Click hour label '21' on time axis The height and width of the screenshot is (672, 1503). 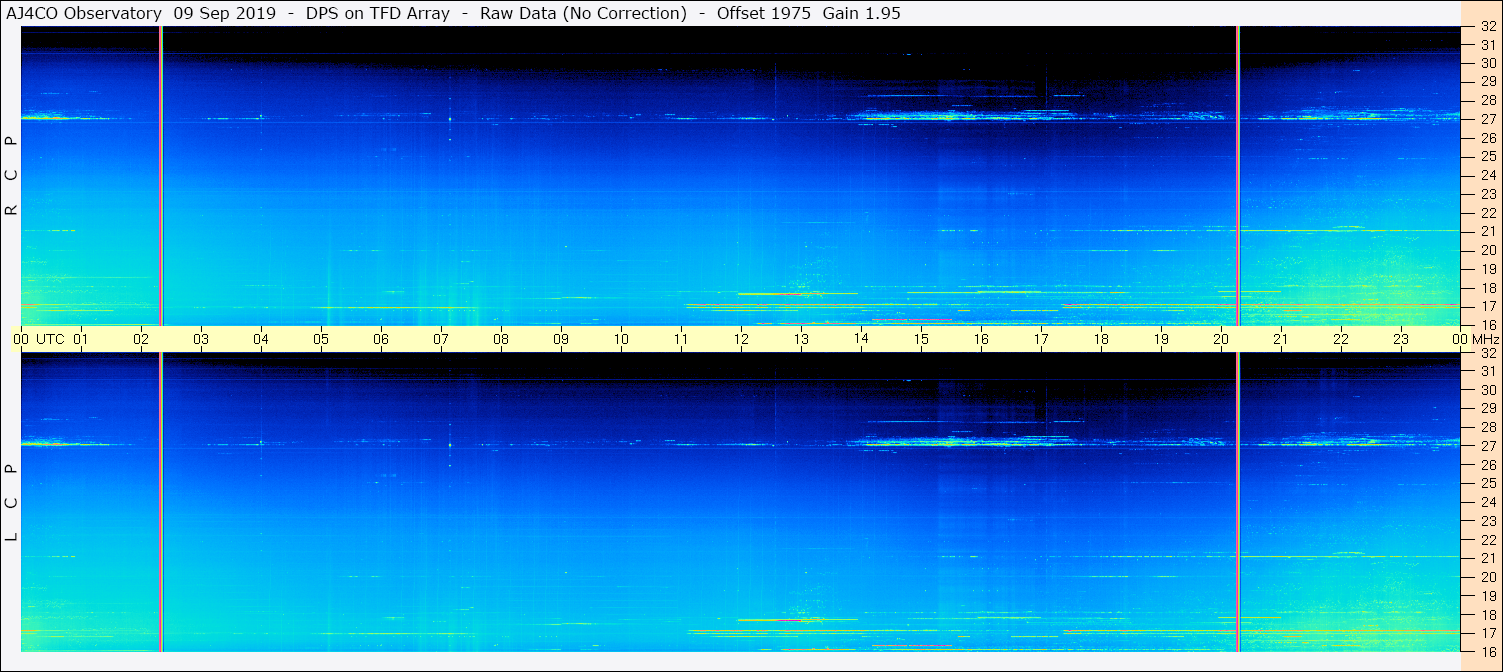[1281, 339]
